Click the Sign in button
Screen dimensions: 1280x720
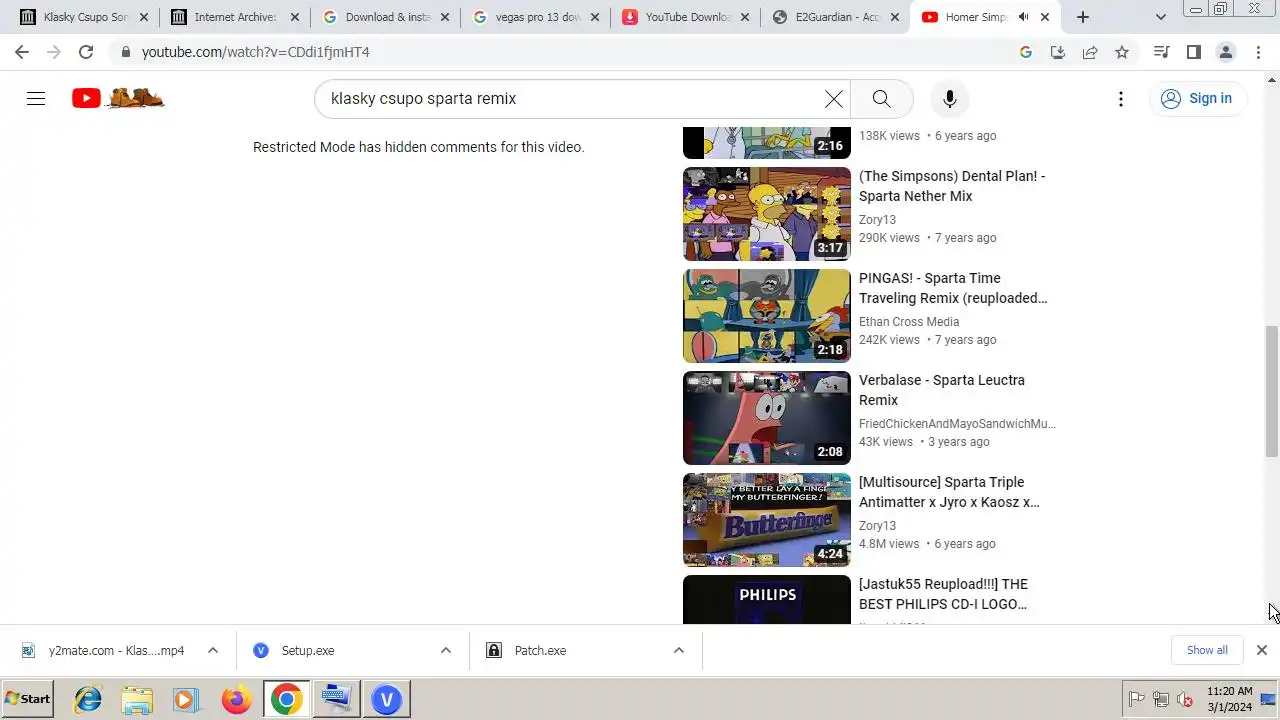click(x=1197, y=98)
